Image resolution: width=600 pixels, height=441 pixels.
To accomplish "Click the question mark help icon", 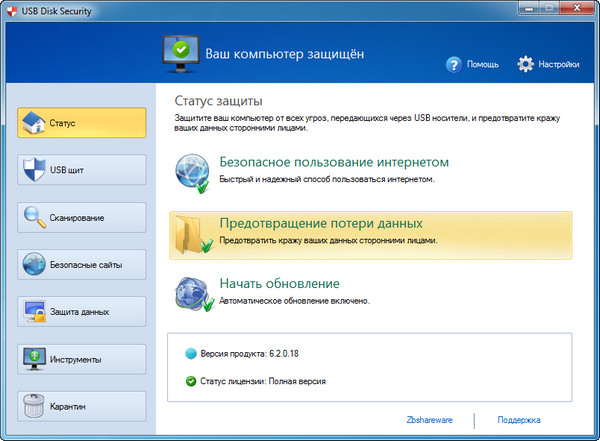I will click(454, 64).
